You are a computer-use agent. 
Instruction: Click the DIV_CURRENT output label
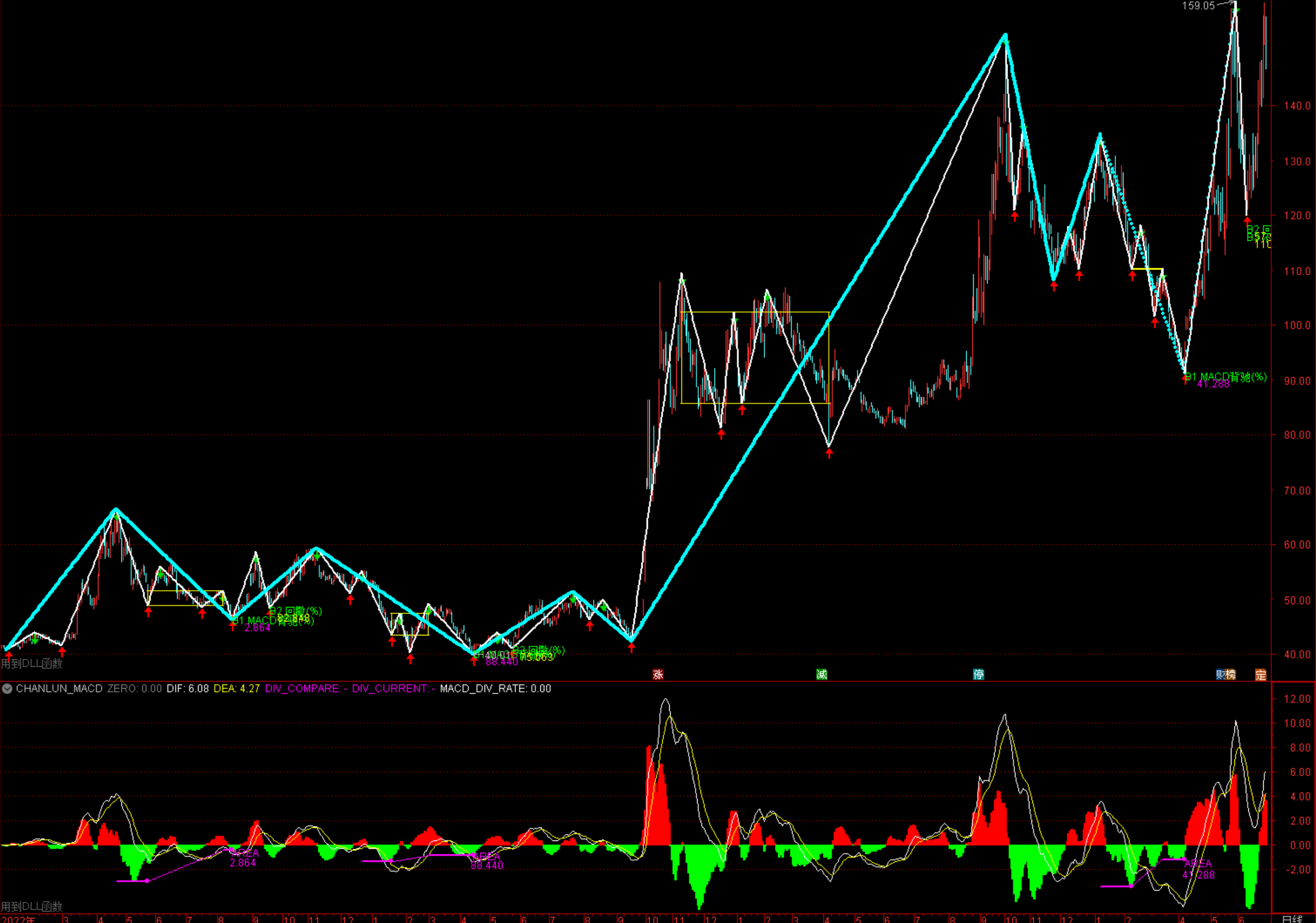[393, 689]
